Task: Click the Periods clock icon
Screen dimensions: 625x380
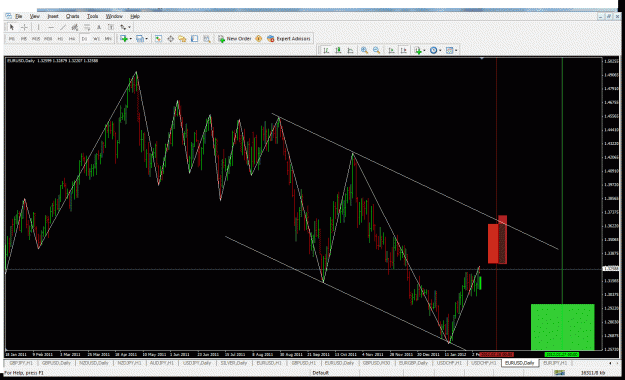Action: point(433,50)
